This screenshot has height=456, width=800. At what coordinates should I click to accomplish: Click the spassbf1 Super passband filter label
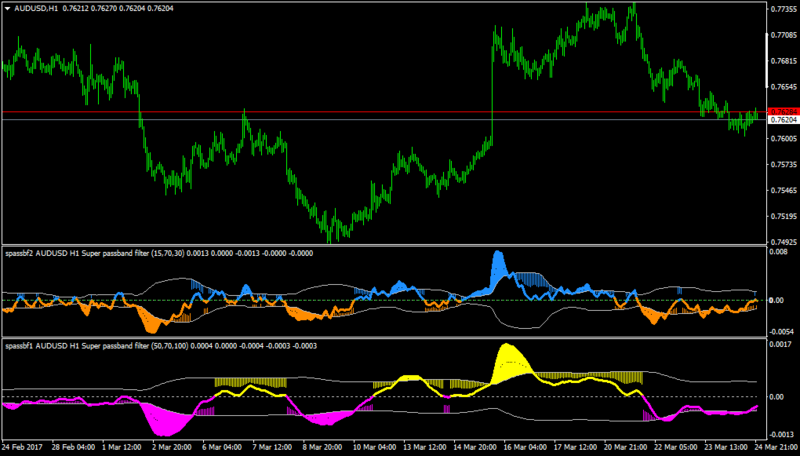pyautogui.click(x=161, y=346)
